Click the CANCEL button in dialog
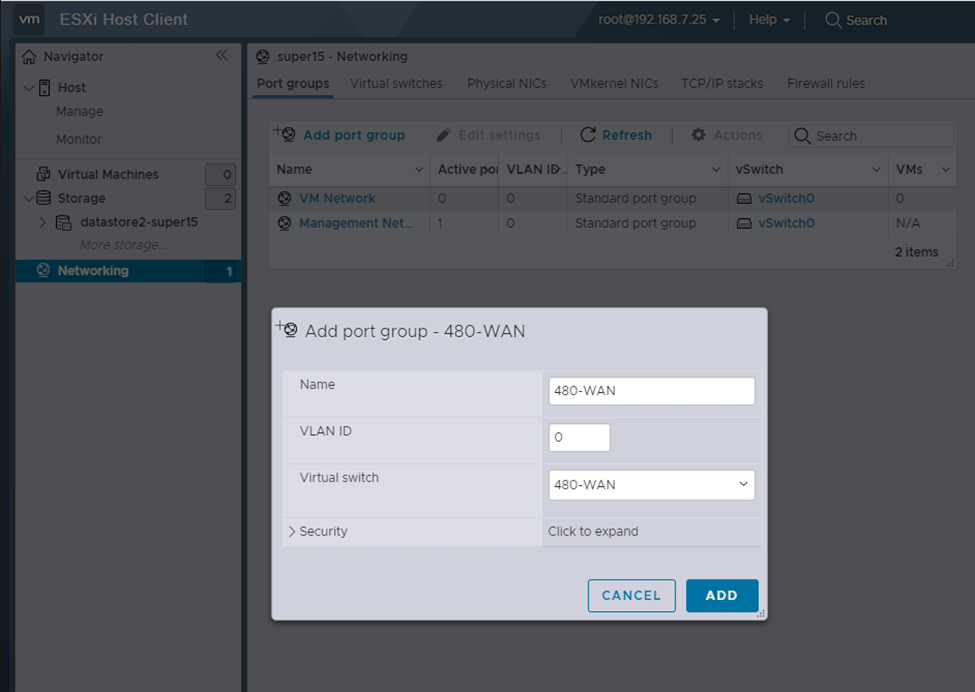The height and width of the screenshot is (692, 975). point(632,596)
